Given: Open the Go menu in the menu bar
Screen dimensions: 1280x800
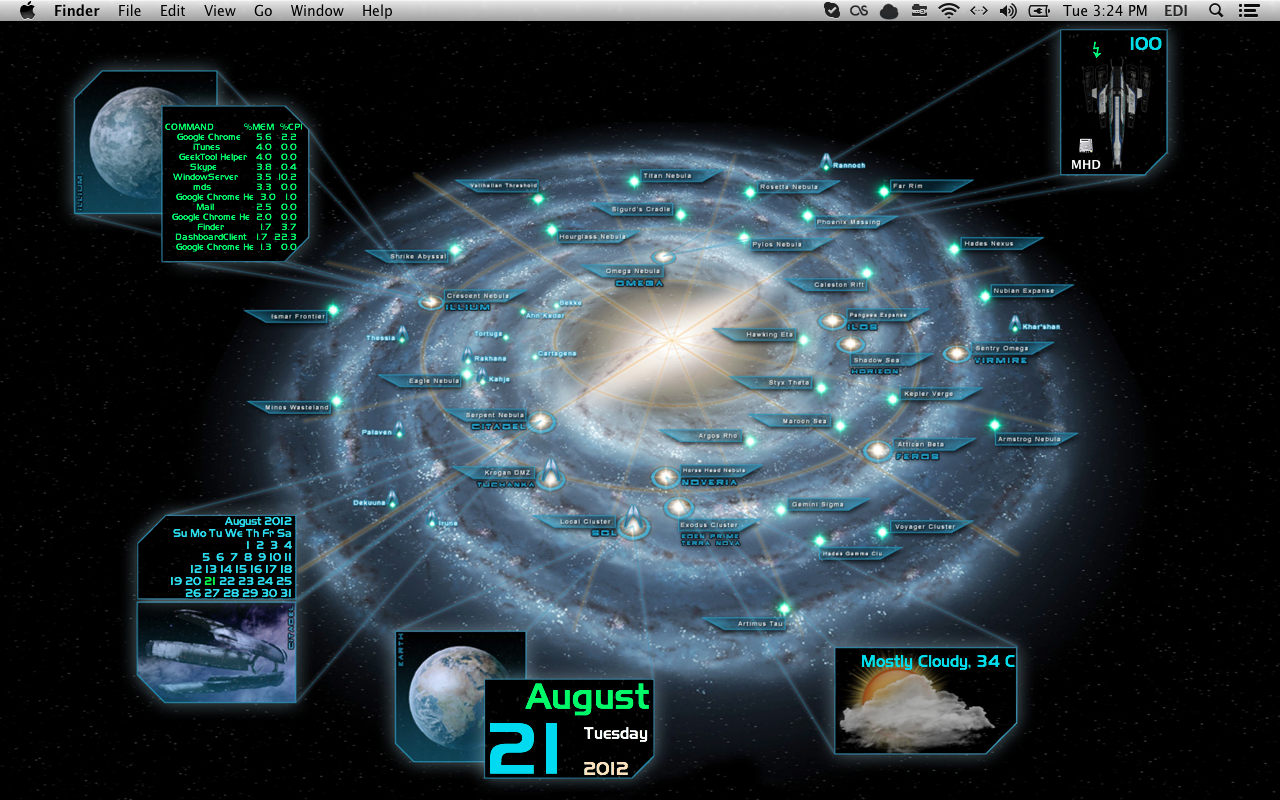Looking at the screenshot, I should pyautogui.click(x=262, y=10).
